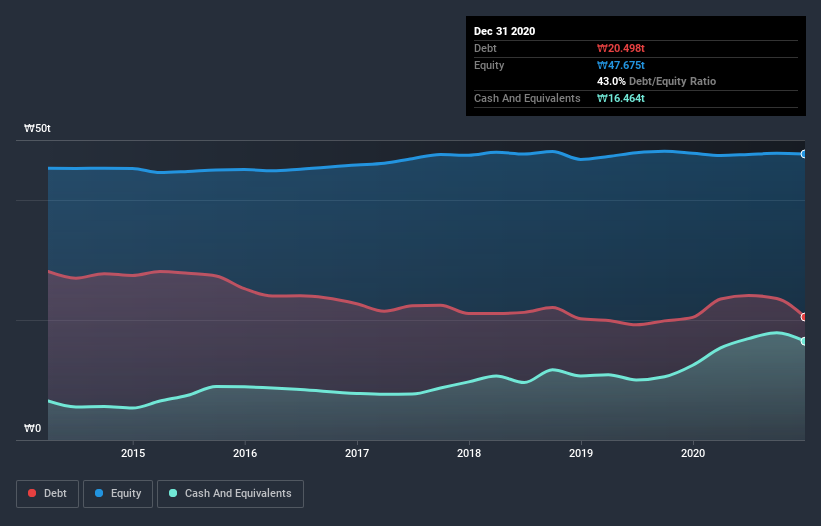Click the Equity row label in tooltip
Viewport: 821px width, 526px height.
click(x=489, y=65)
